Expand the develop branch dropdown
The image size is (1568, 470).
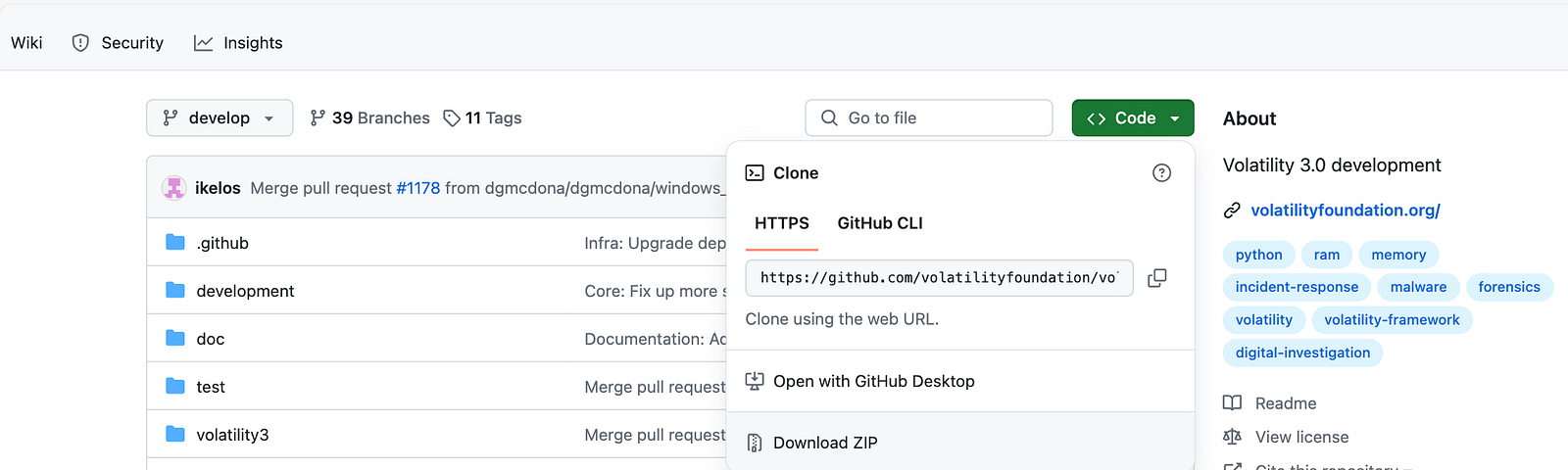pos(220,117)
